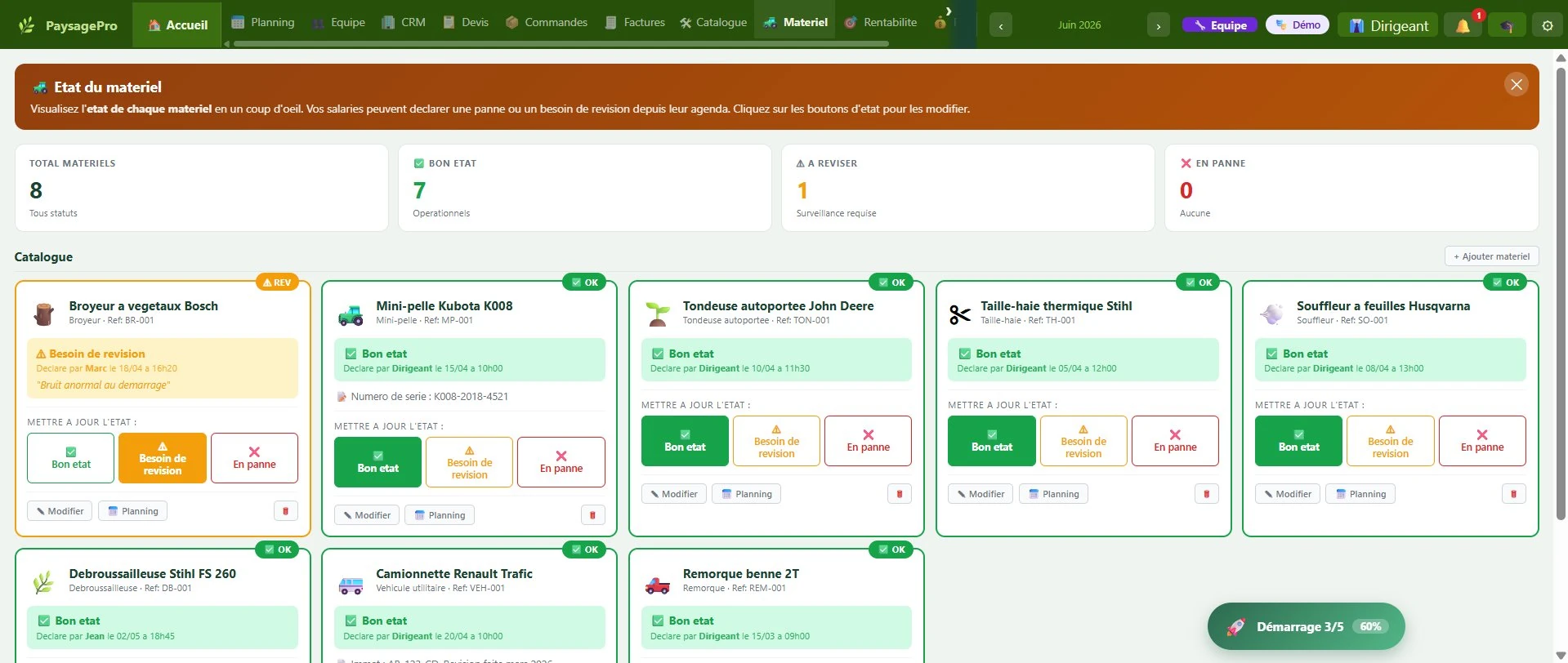Click the Souffleur wind icon
This screenshot has width=1568, height=663.
tap(1271, 314)
